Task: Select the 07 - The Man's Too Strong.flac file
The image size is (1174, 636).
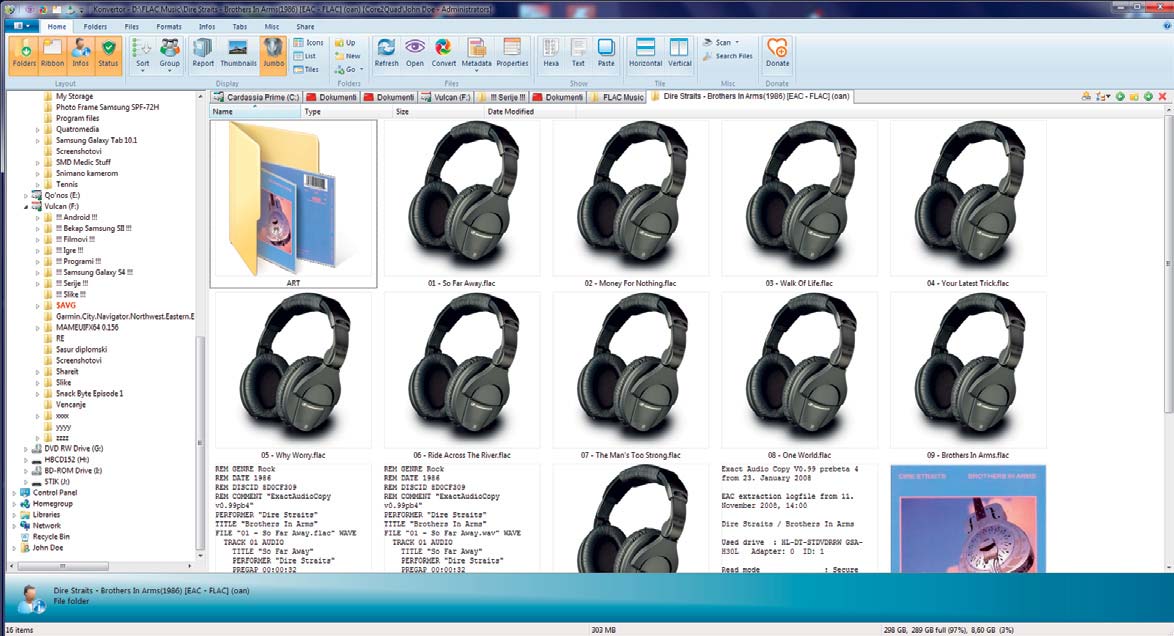Action: click(x=630, y=375)
